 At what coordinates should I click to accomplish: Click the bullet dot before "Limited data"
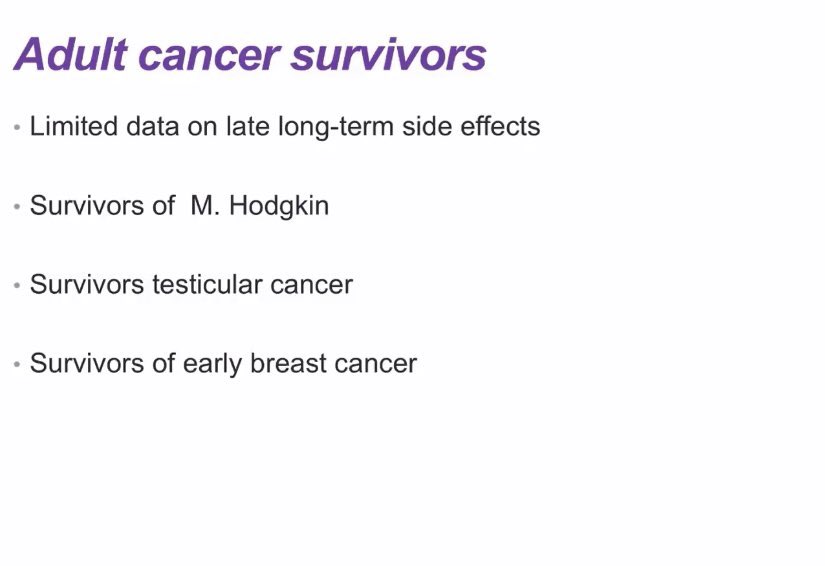click(17, 127)
